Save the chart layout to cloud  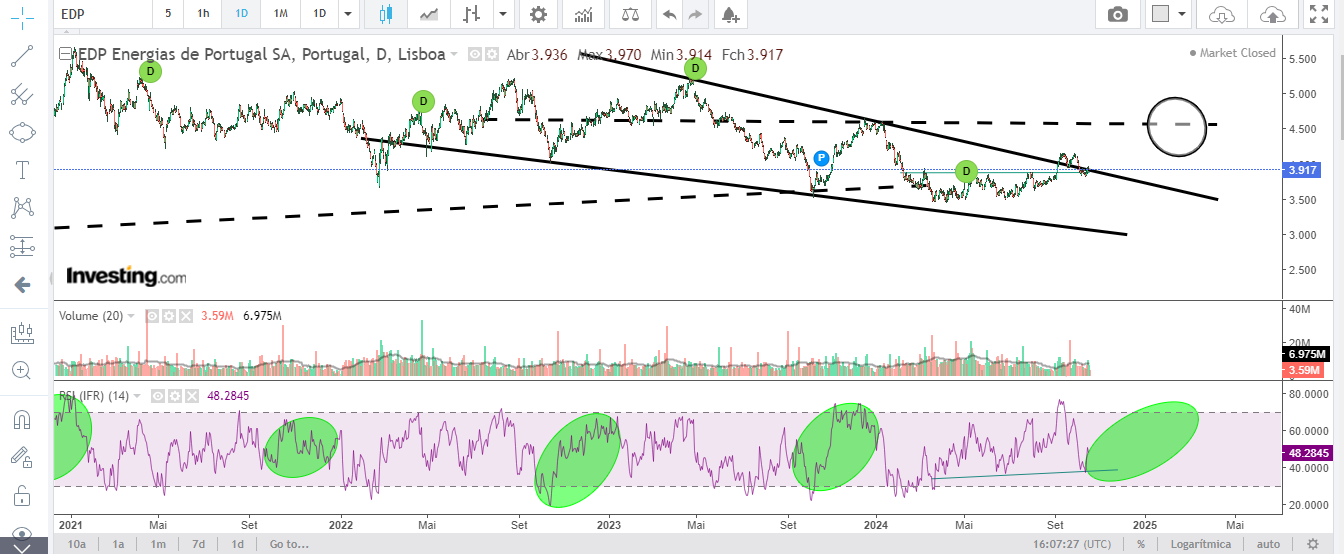[1273, 14]
